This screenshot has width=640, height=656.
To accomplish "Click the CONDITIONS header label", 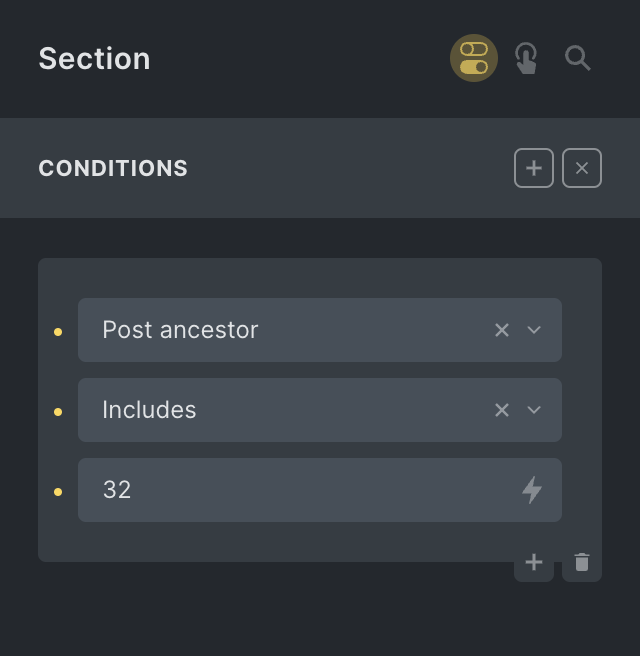I will coord(113,168).
